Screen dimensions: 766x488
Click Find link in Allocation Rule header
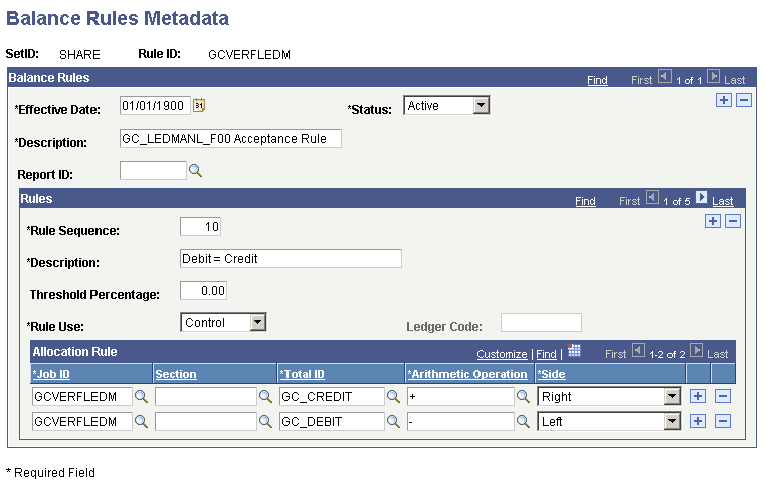pyautogui.click(x=546, y=354)
